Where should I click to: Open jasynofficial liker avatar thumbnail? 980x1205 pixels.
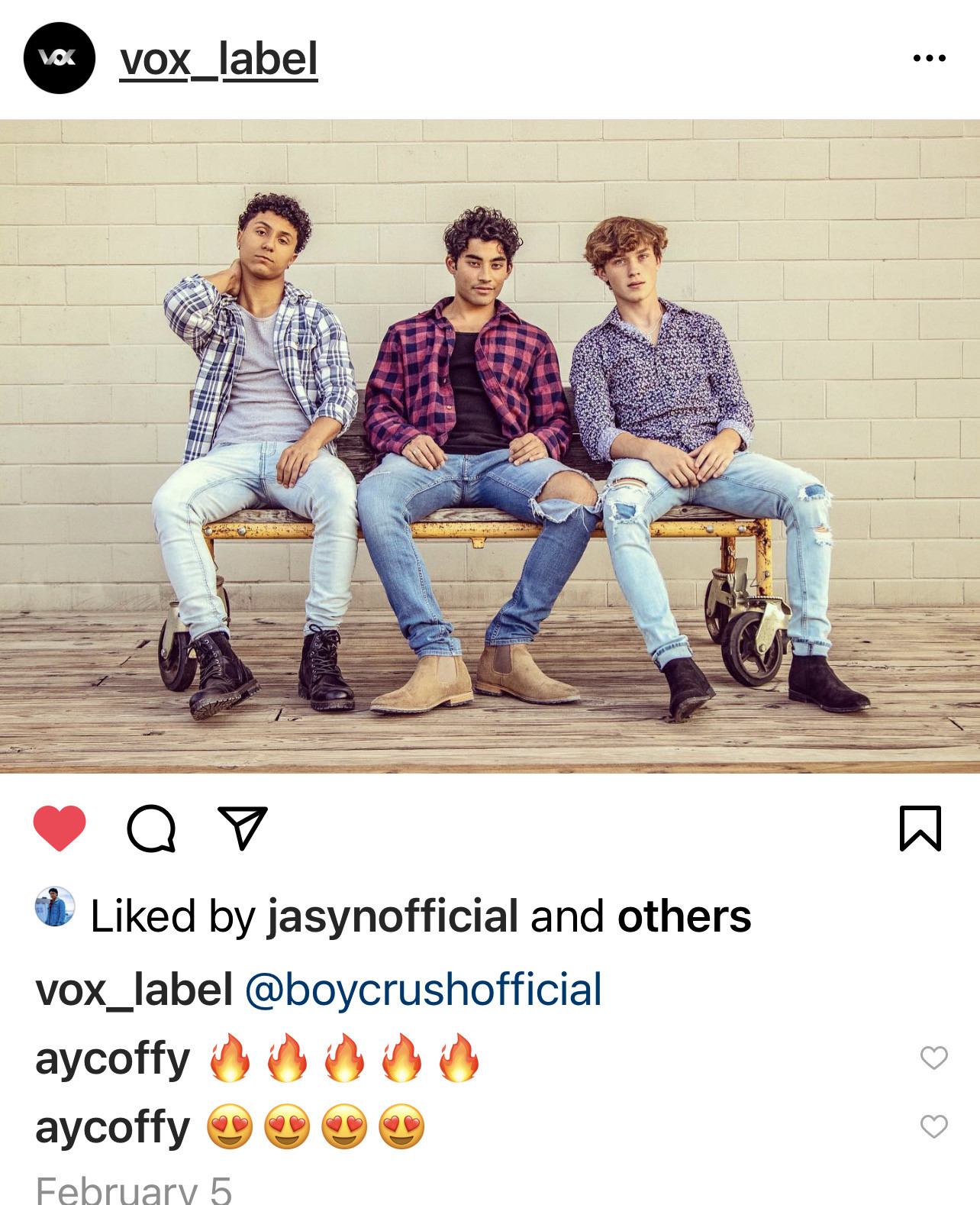pyautogui.click(x=55, y=906)
